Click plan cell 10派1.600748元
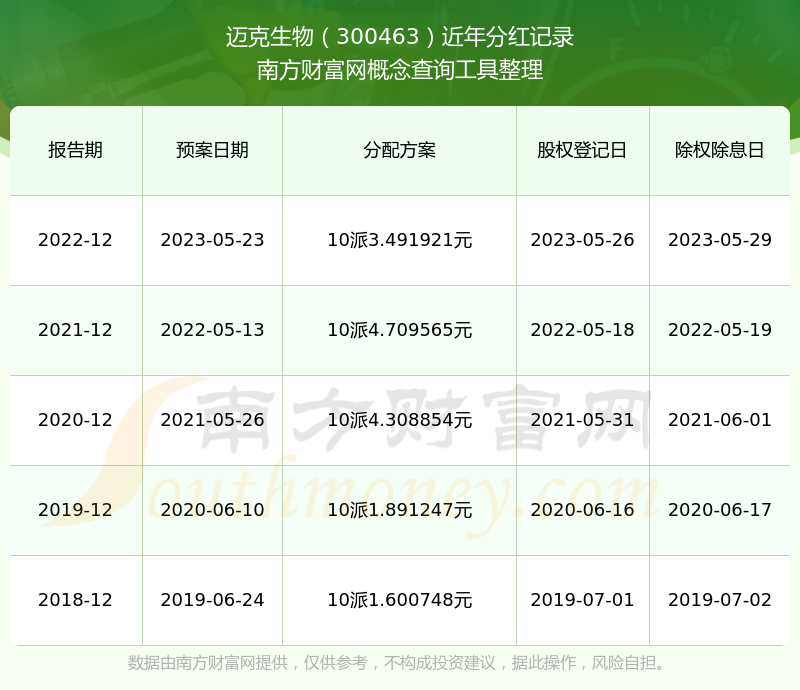Screen dimensions: 800x690 tap(399, 600)
